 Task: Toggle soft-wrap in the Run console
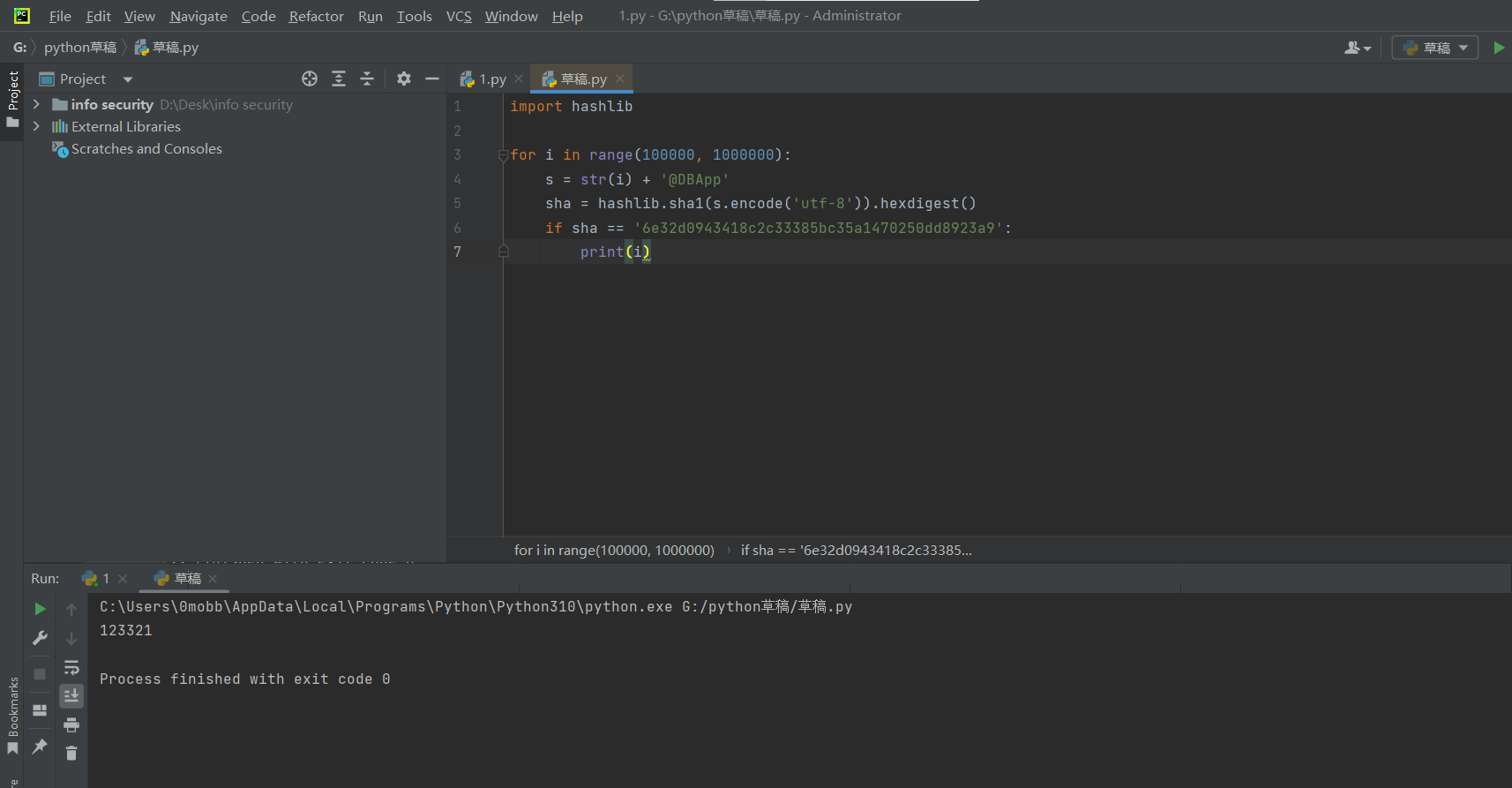(71, 667)
